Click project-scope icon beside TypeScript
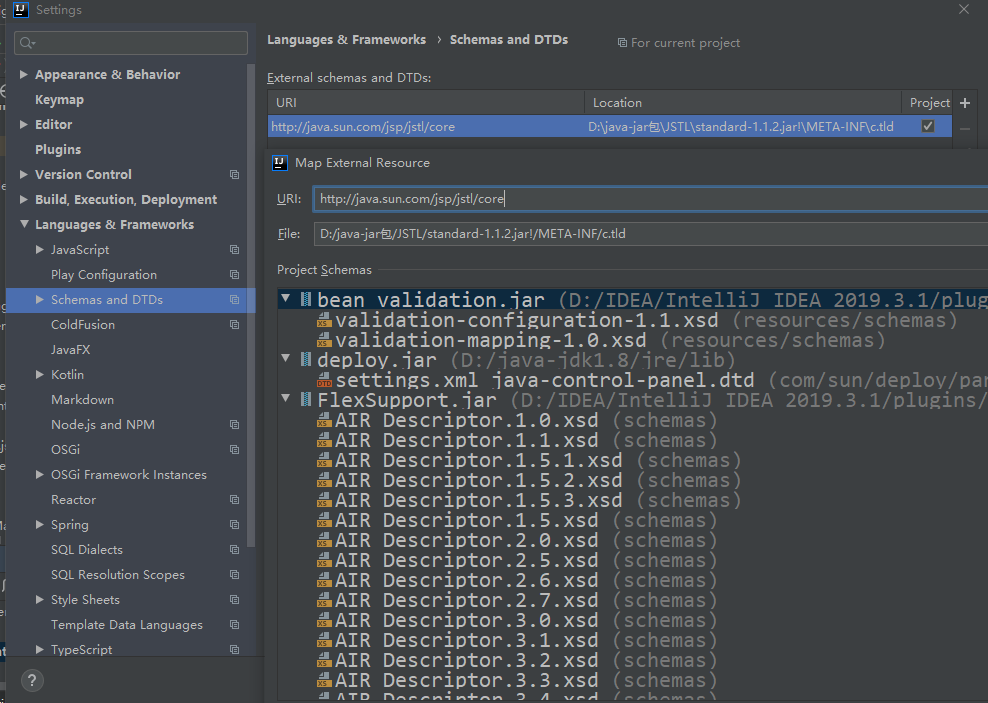This screenshot has height=703, width=988. coord(234,649)
